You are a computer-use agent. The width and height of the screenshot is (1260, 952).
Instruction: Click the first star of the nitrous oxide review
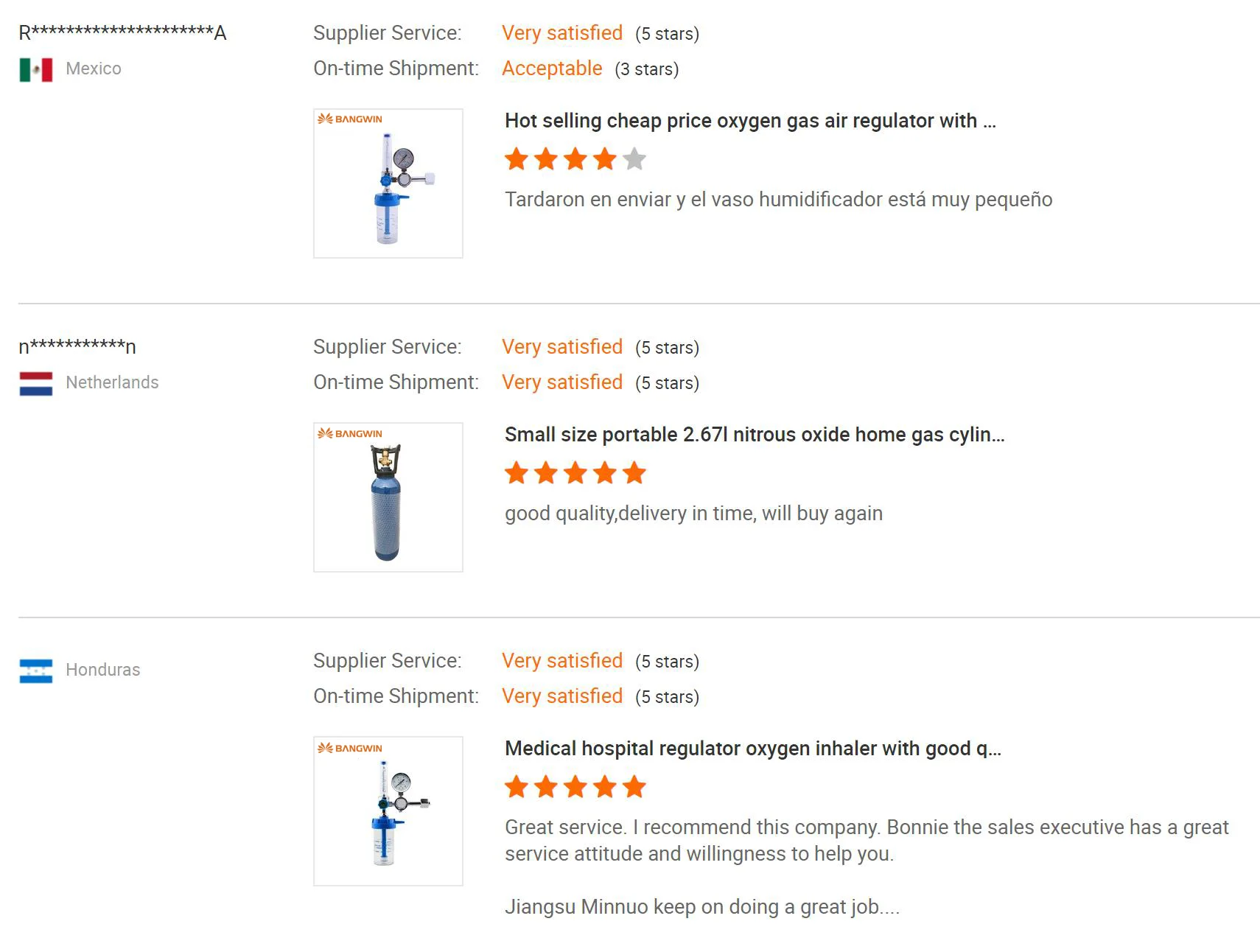click(x=517, y=473)
